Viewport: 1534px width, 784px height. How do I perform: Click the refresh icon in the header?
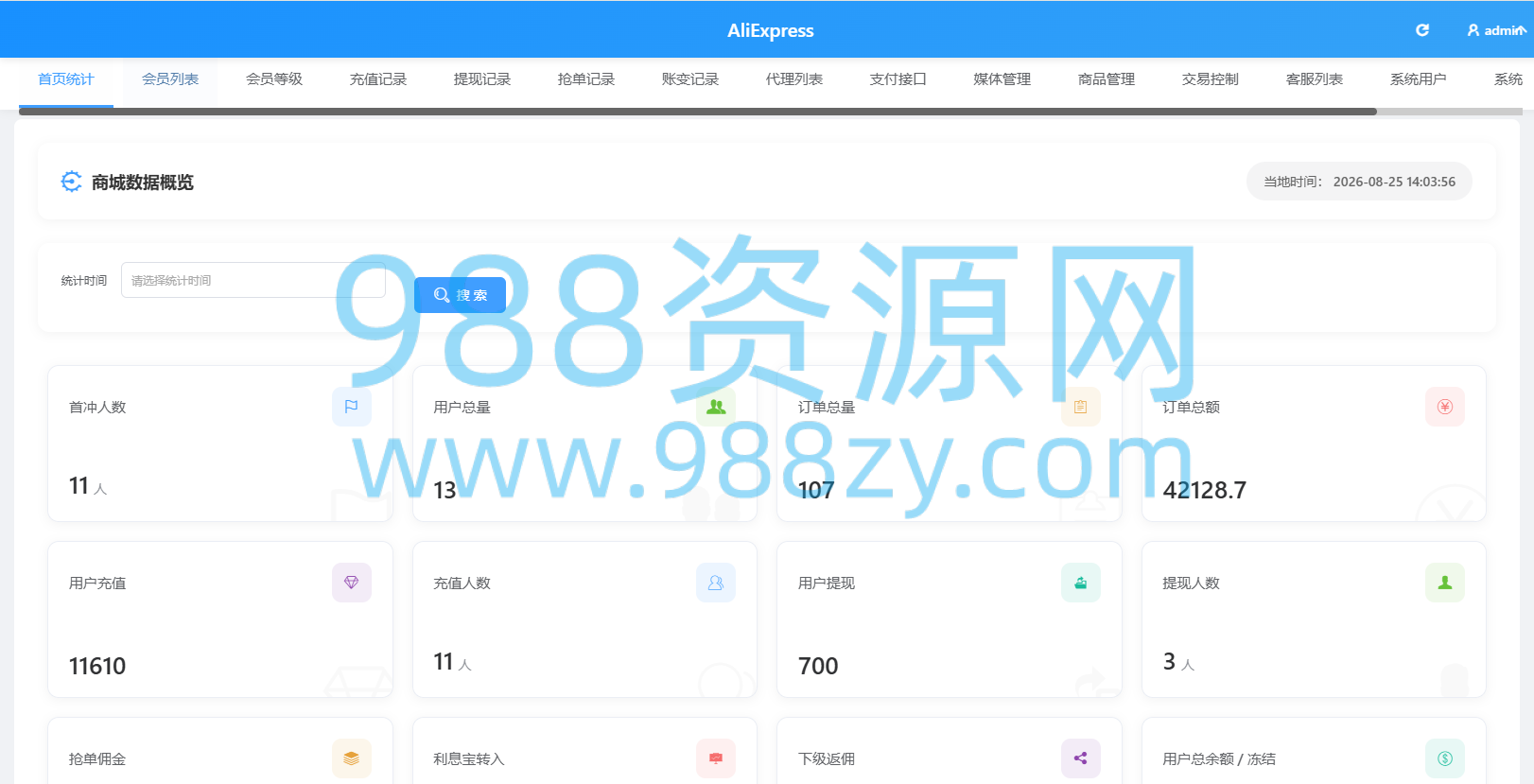pos(1421,30)
